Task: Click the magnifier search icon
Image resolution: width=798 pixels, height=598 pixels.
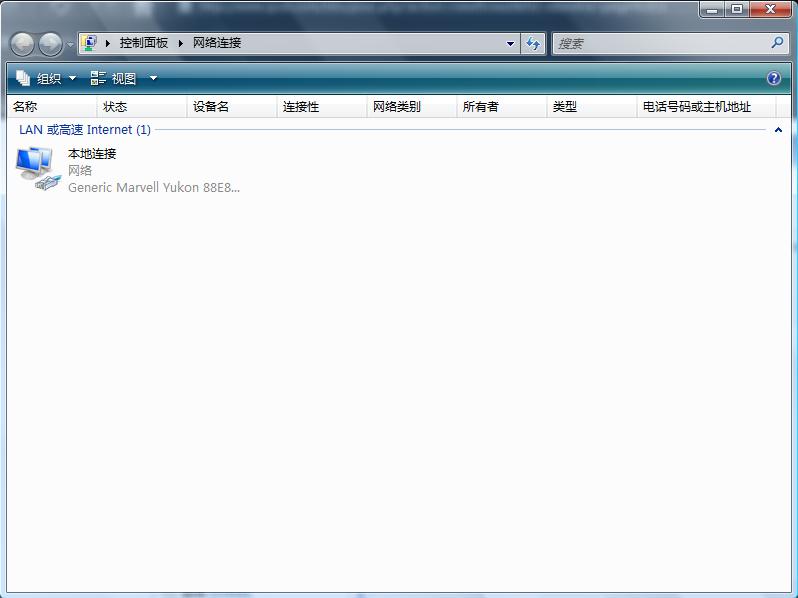Action: pos(777,43)
